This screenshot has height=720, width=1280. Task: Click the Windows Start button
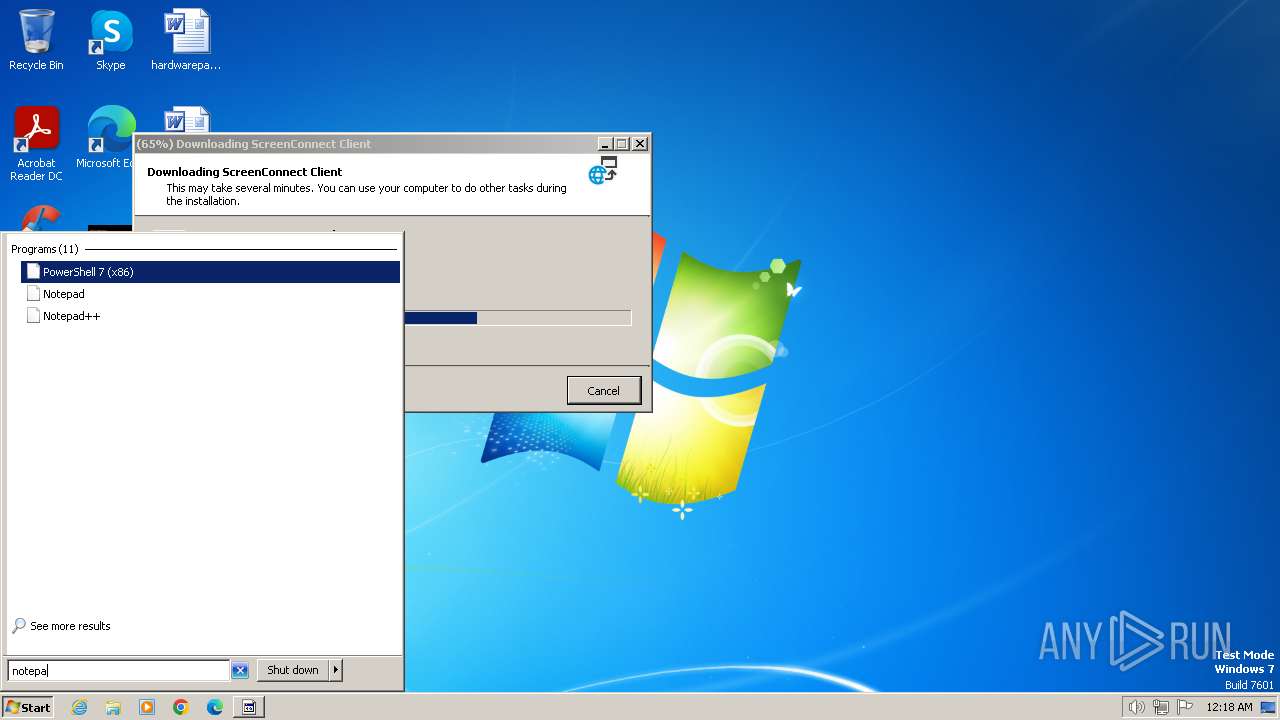[x=28, y=707]
